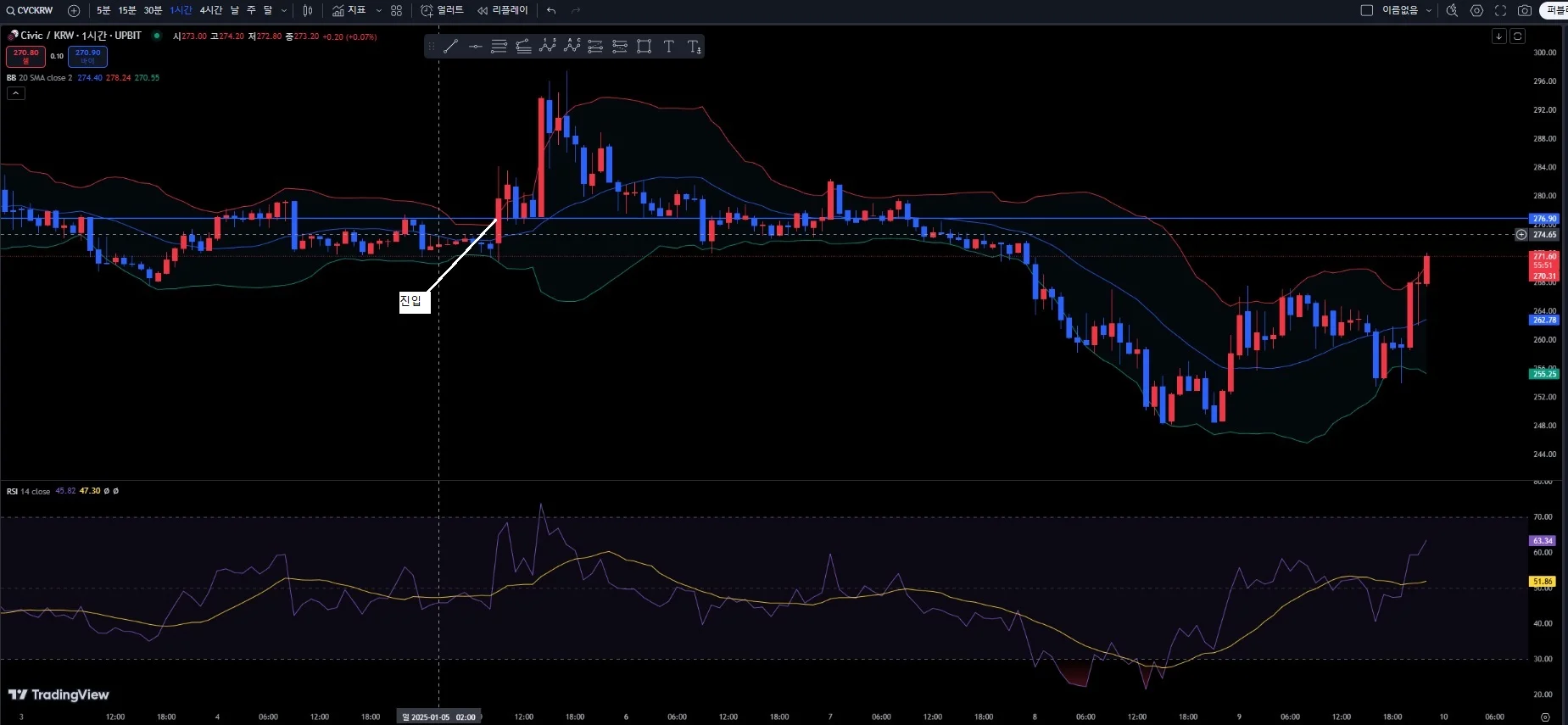The height and width of the screenshot is (725, 1568).
Task: Select the Horizontal Line drawing tool
Action: point(475,47)
